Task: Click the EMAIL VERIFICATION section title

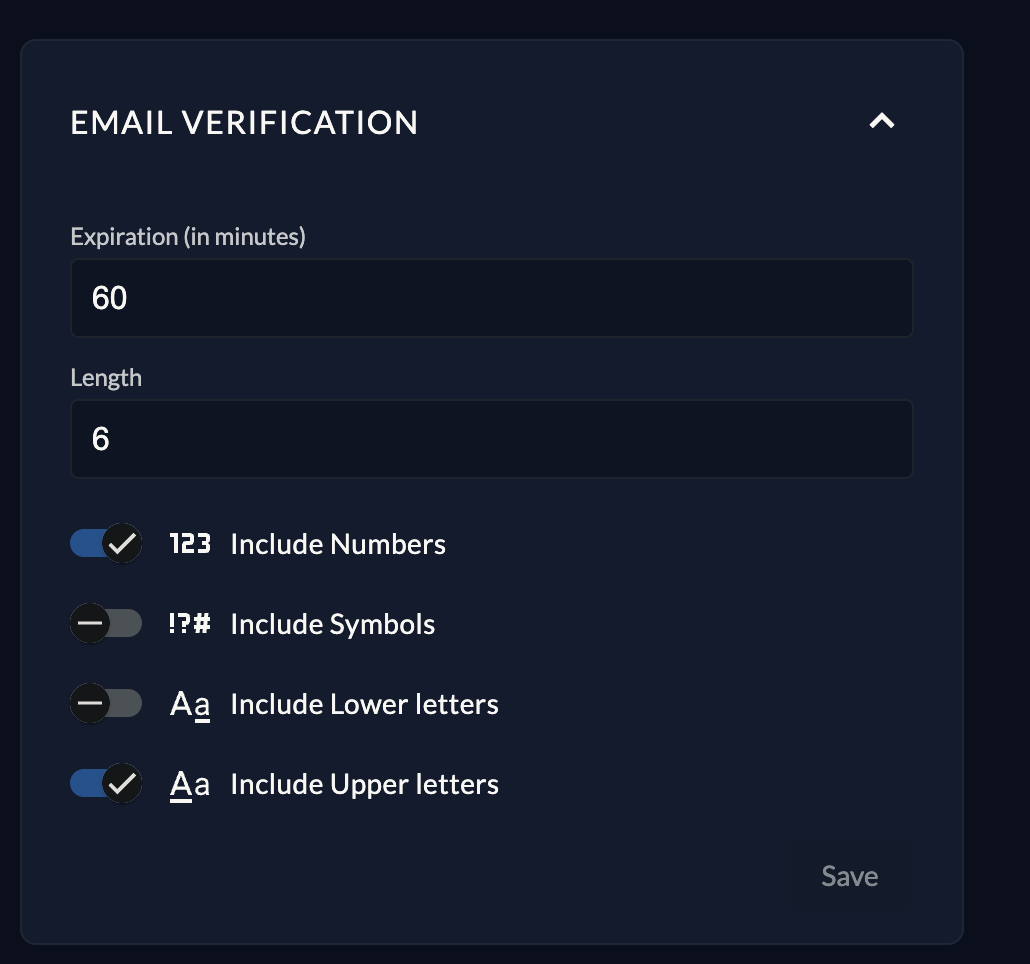Action: tap(244, 122)
